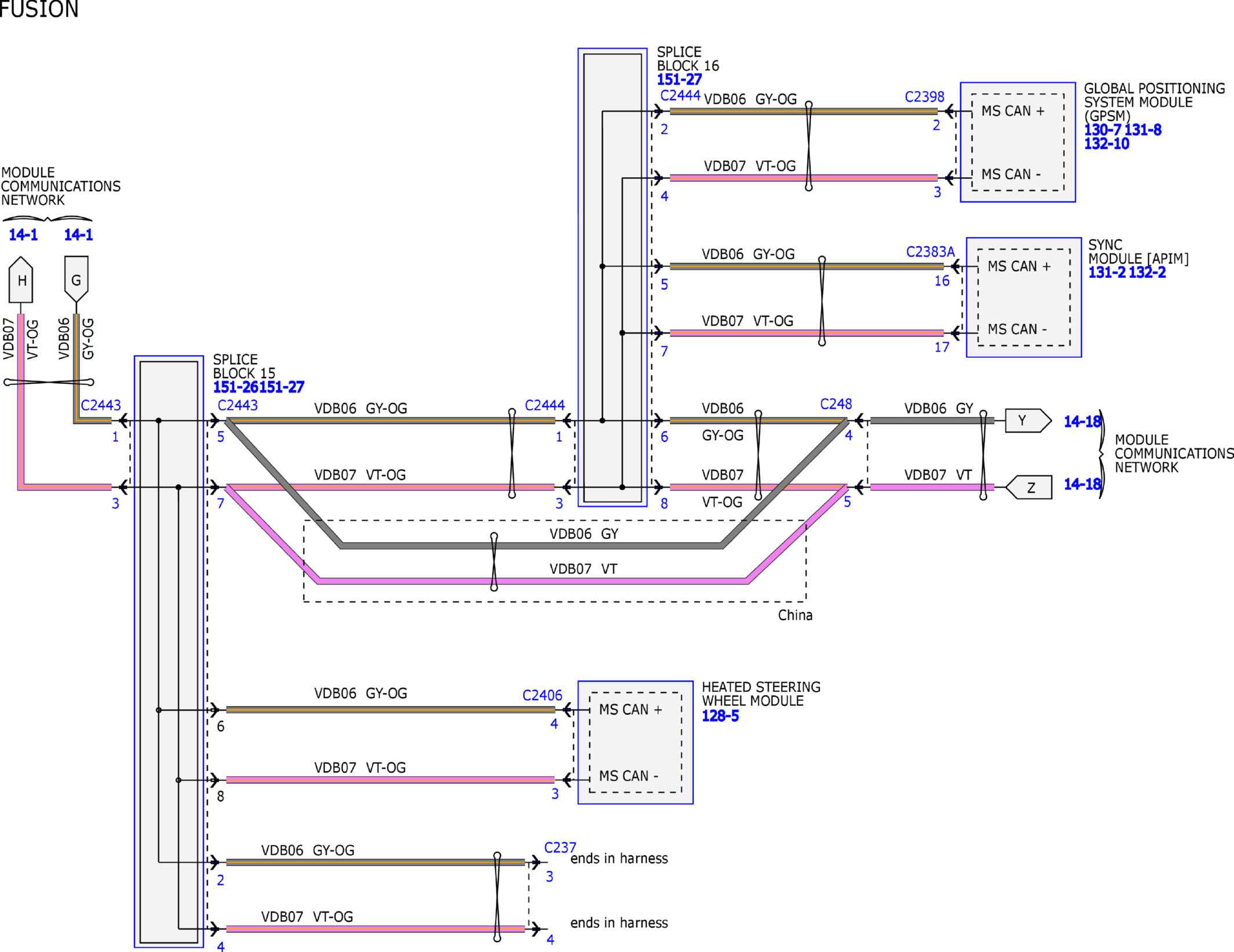The height and width of the screenshot is (952, 1234).
Task: Select MS CAN - in the SYNC module
Action: coord(1017,329)
